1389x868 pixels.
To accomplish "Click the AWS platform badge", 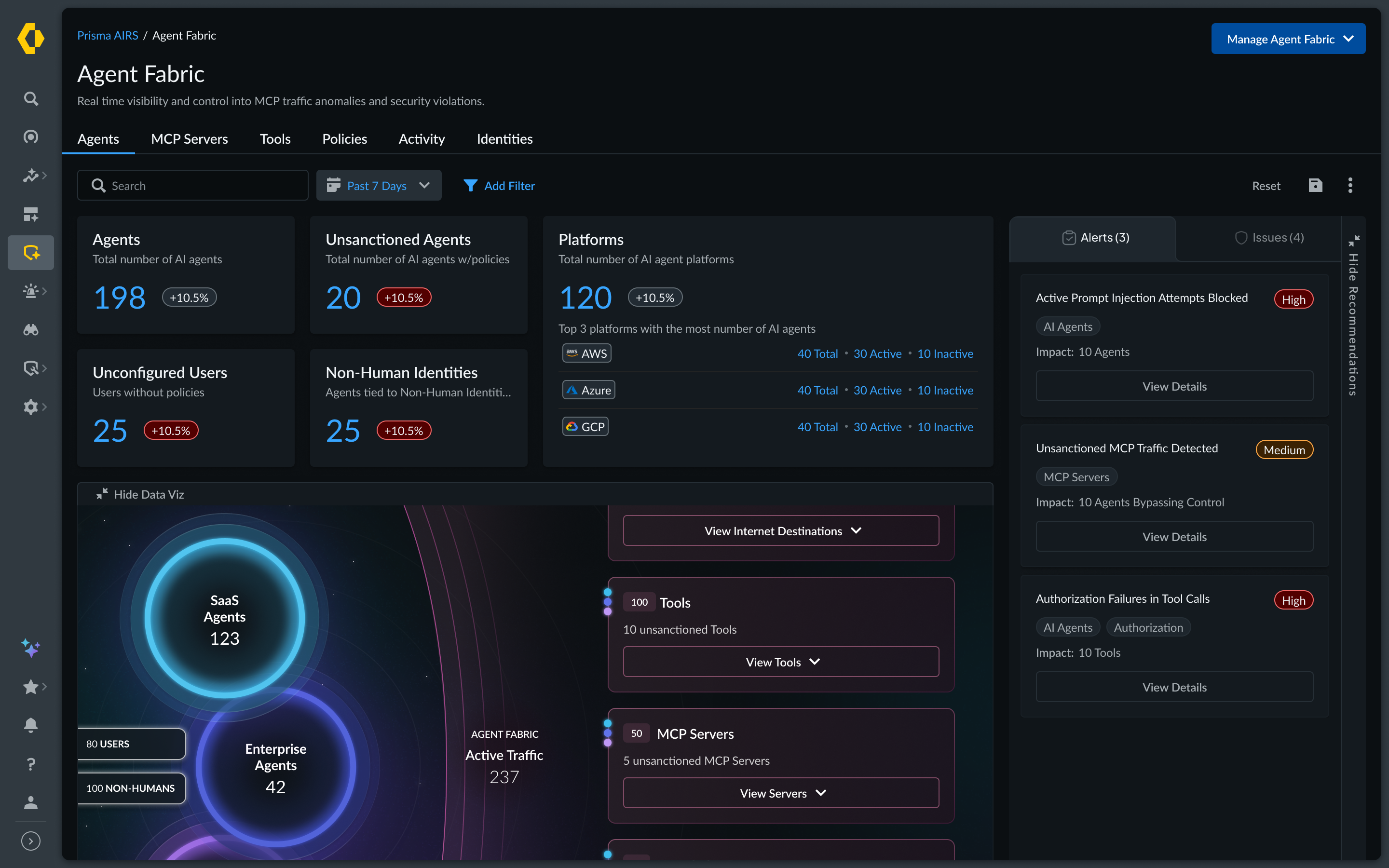I will (x=586, y=353).
